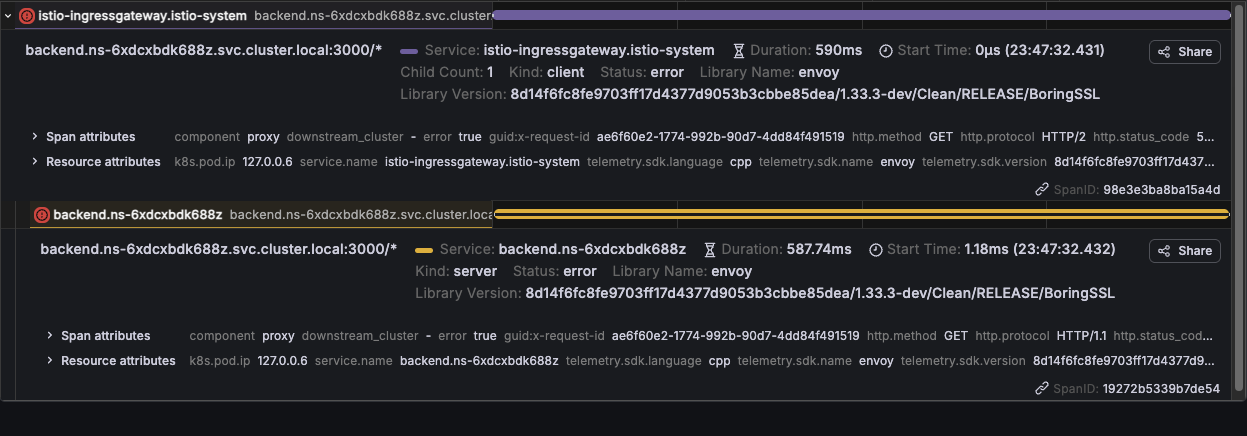Click clock icon beside Start Time 0μs
Image resolution: width=1247 pixels, height=436 pixels.
coord(886,50)
